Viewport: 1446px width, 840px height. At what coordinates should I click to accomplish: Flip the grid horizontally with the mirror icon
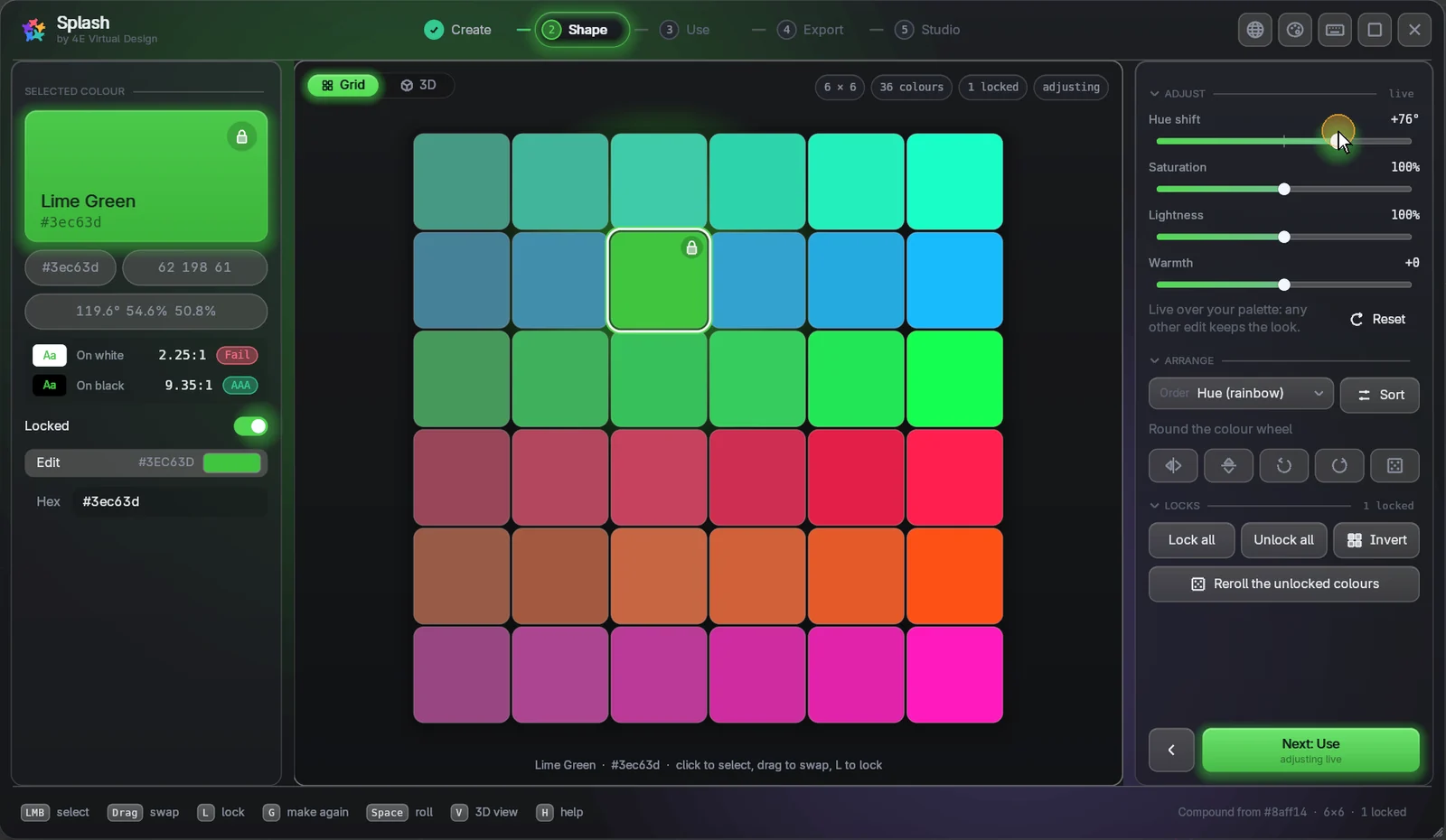tap(1173, 466)
